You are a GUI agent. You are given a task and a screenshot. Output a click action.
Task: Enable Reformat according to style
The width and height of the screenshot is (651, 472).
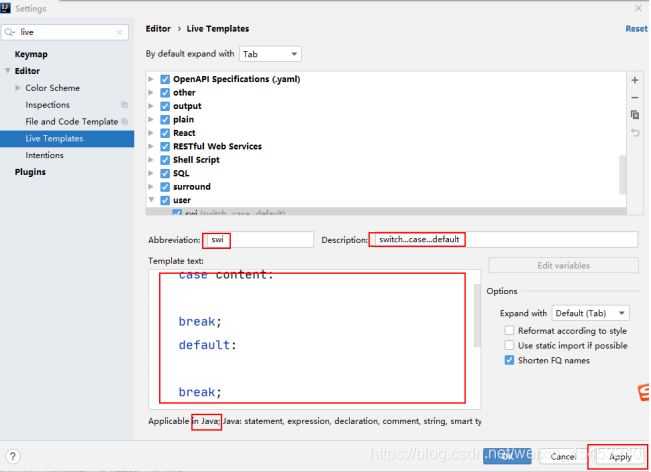(509, 330)
